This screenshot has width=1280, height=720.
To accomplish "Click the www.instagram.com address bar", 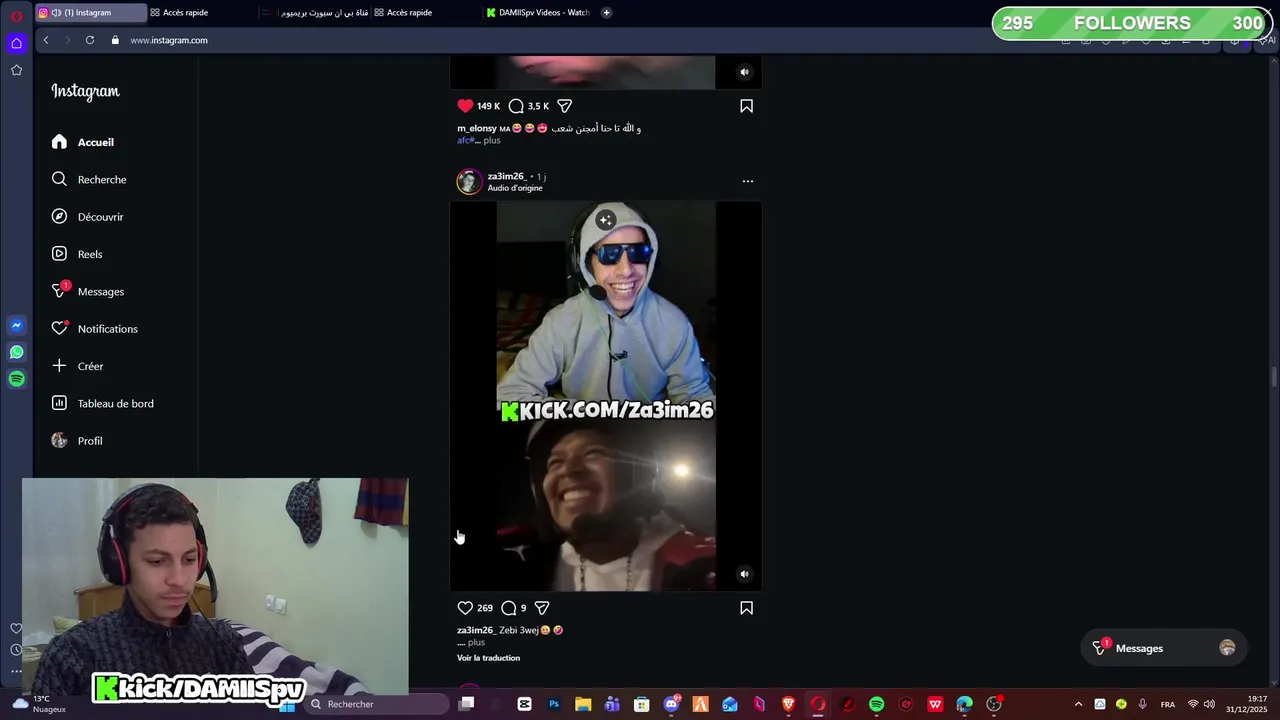I will [168, 40].
